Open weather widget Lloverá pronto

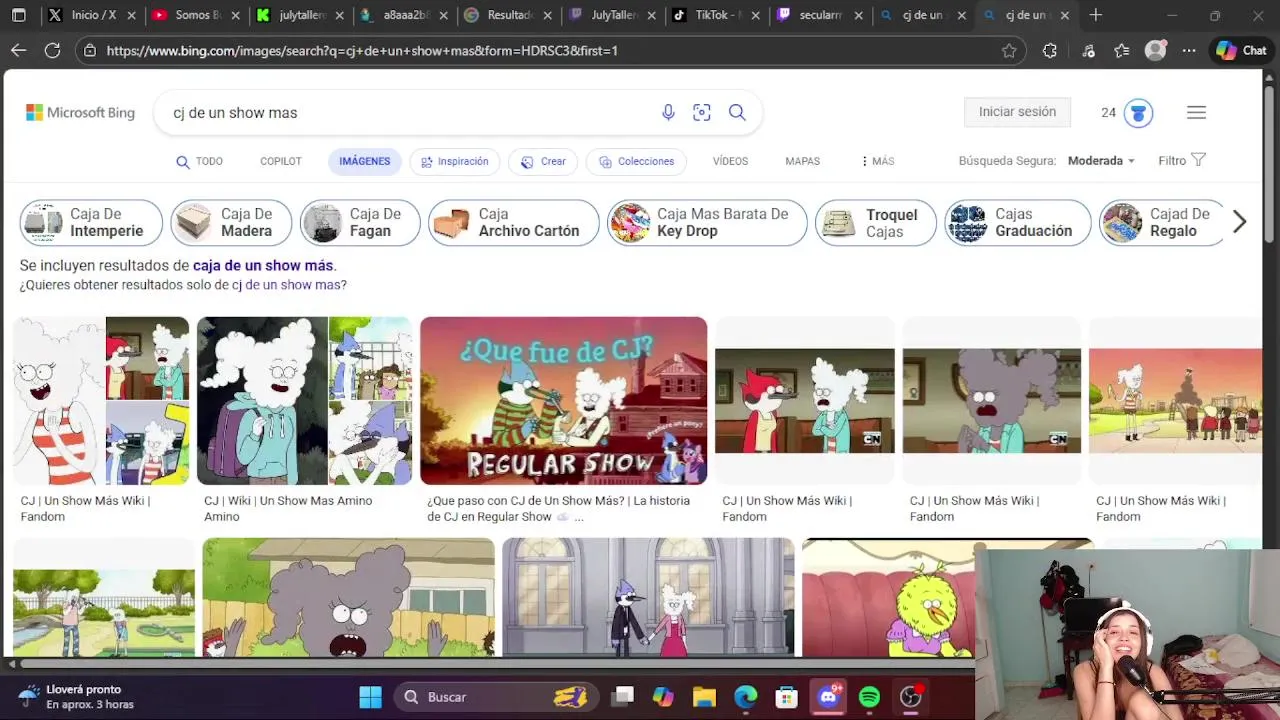76,697
